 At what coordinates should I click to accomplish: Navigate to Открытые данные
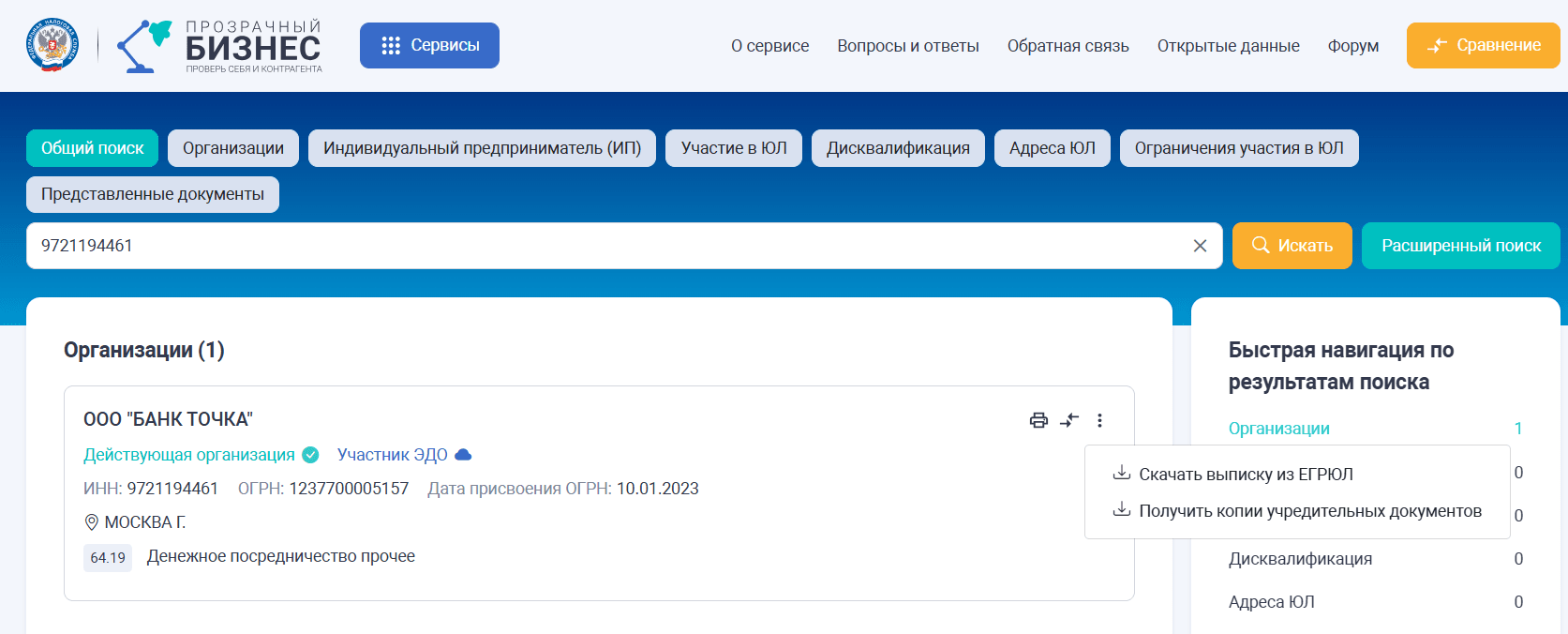coord(1228,46)
